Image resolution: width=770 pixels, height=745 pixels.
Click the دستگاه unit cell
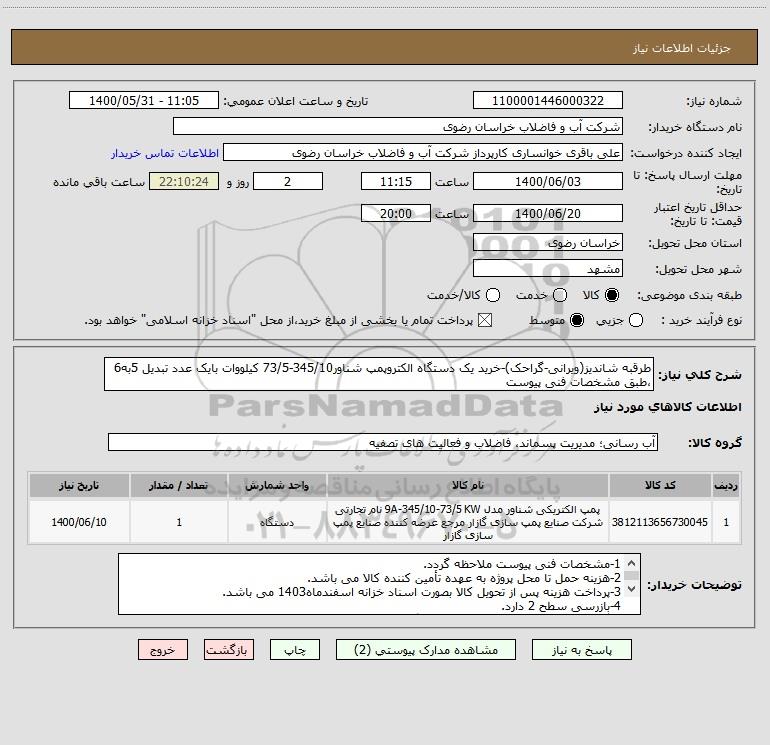[x=277, y=522]
